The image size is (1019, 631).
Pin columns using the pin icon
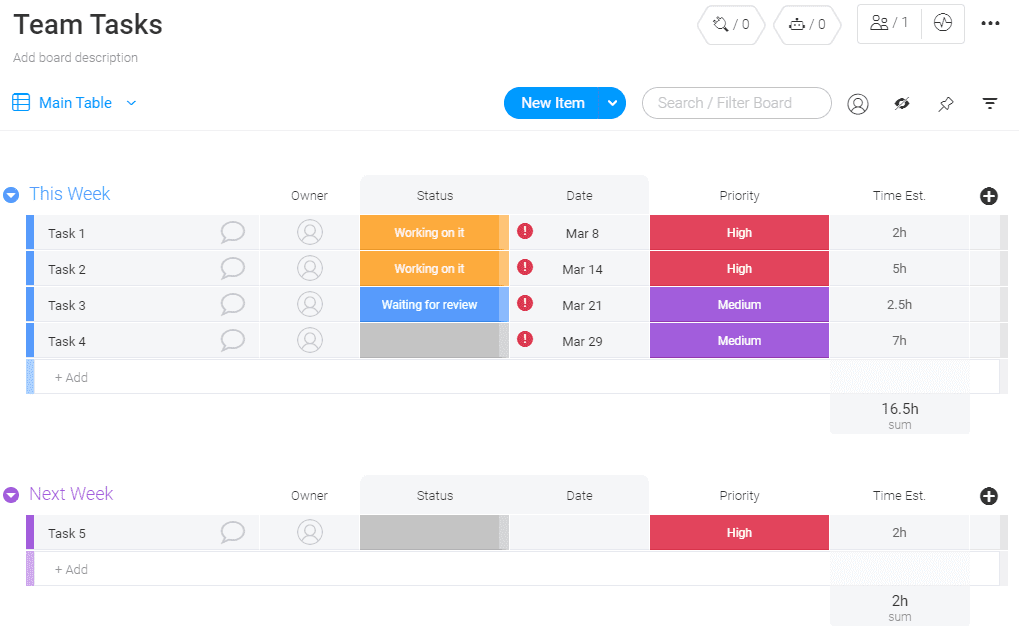945,103
